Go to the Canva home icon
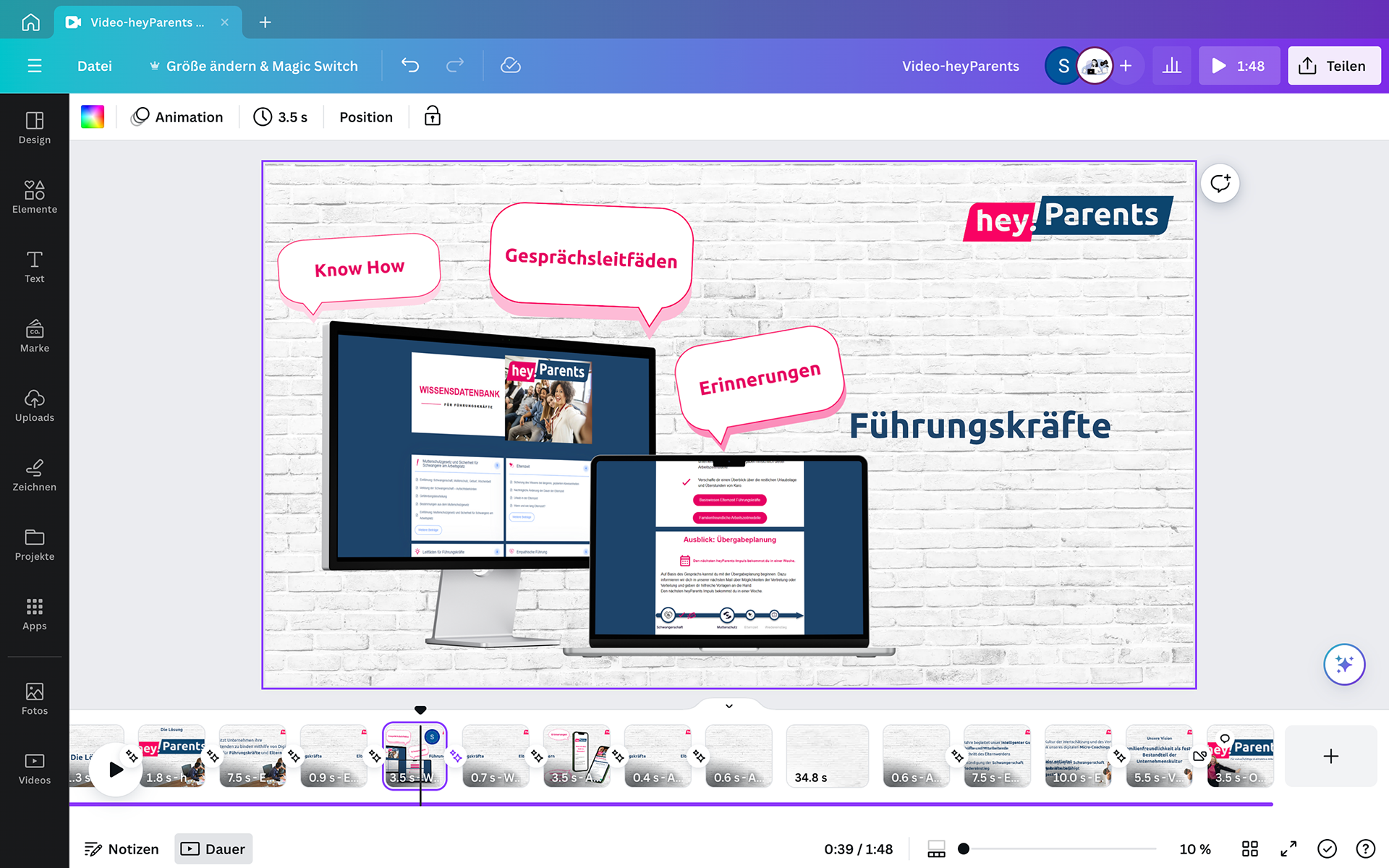1389x868 pixels. click(30, 22)
